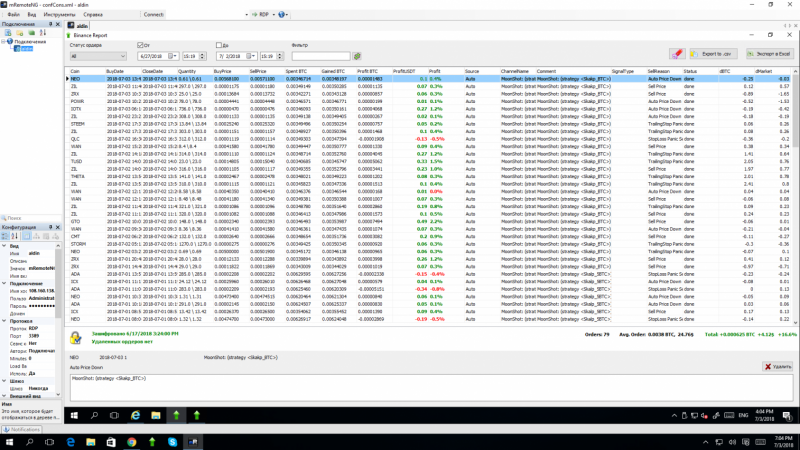Toggle the 'От' from-date checkbox
This screenshot has width=800, height=450.
coord(140,45)
